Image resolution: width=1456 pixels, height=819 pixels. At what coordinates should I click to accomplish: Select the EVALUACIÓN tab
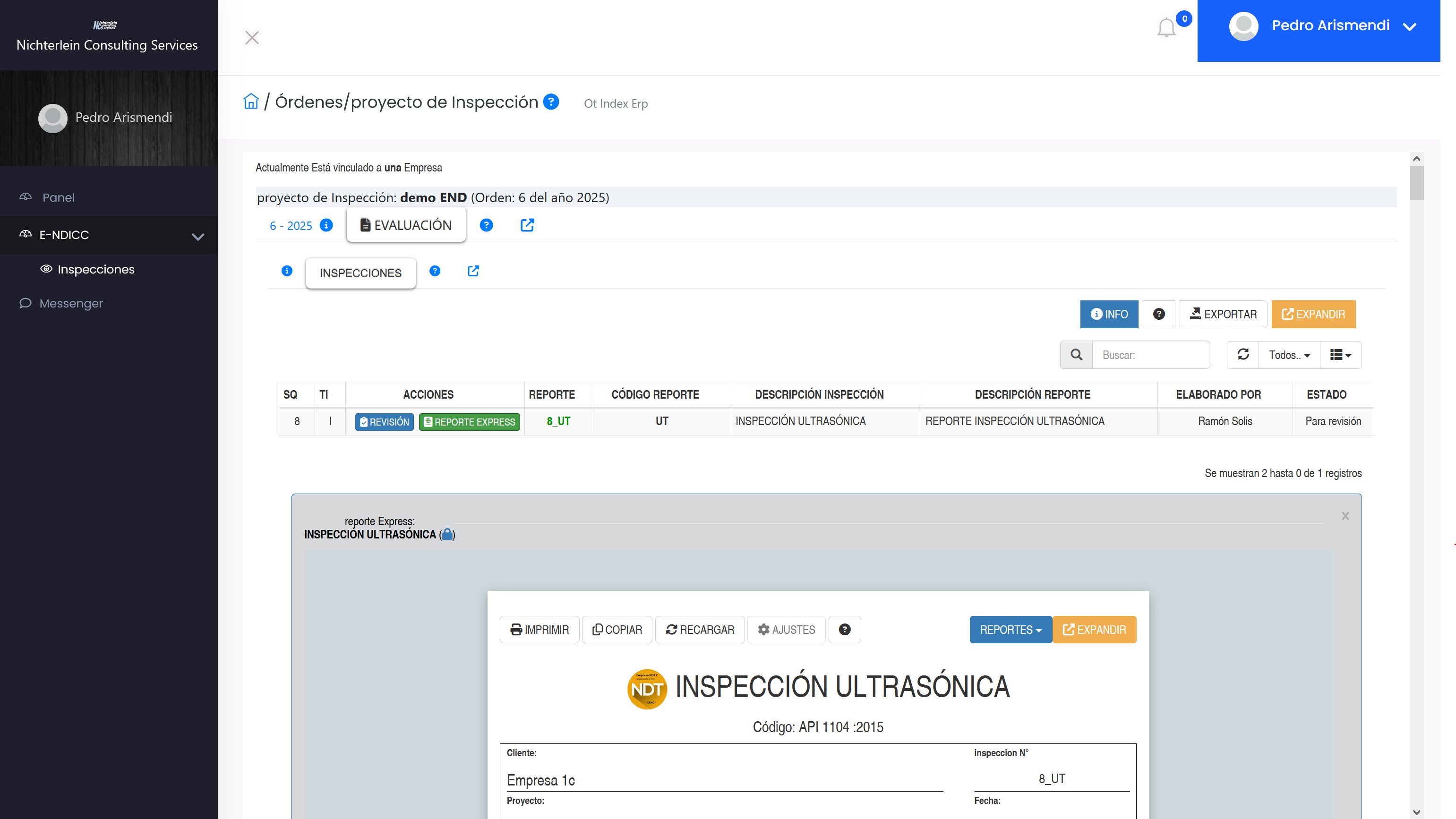click(406, 225)
